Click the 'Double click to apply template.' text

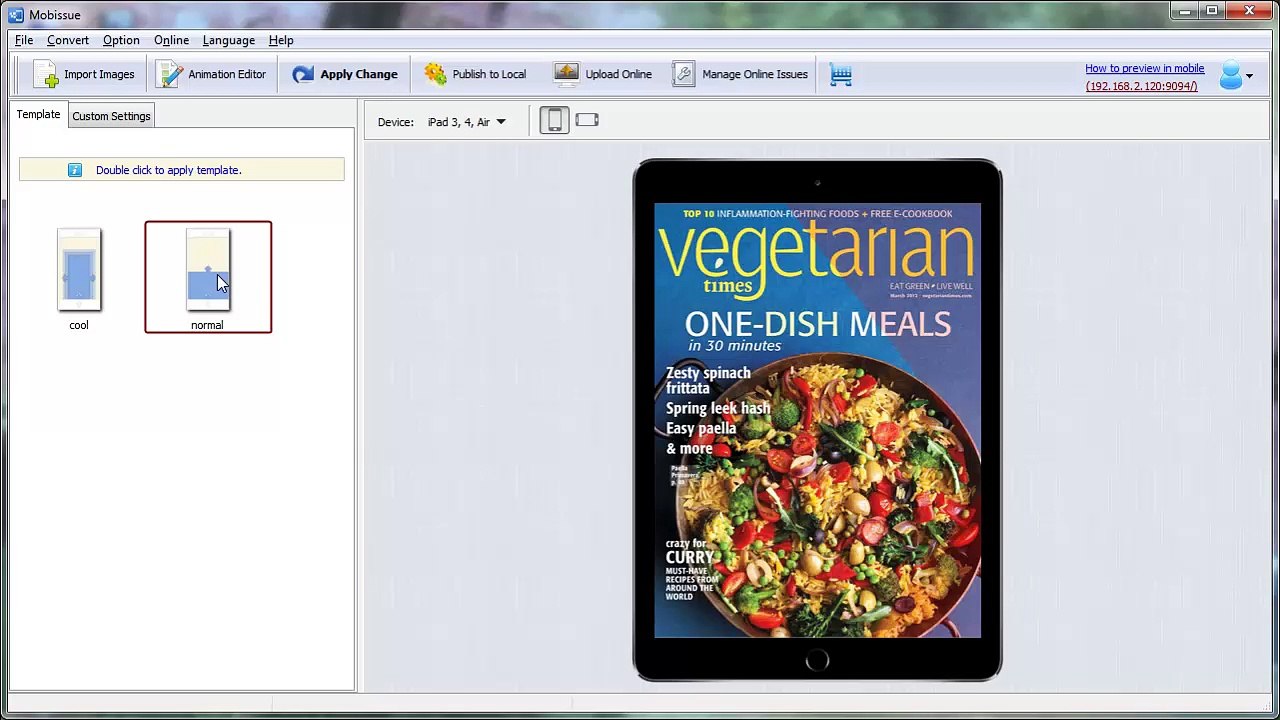point(168,170)
